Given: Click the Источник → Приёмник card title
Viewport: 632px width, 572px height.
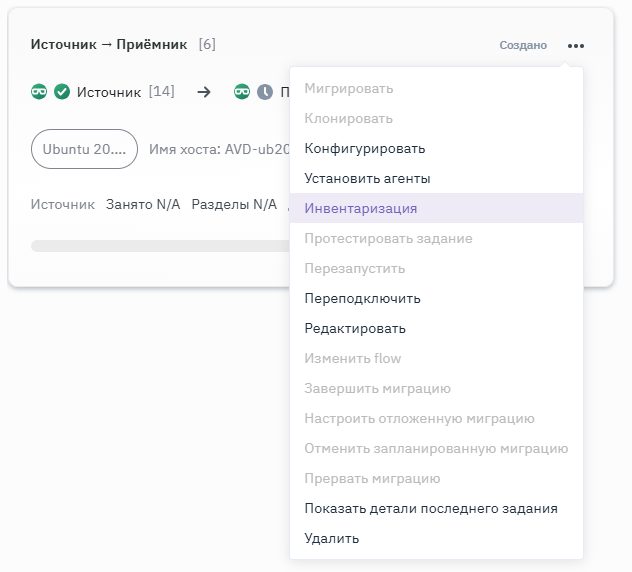Looking at the screenshot, I should tap(110, 44).
